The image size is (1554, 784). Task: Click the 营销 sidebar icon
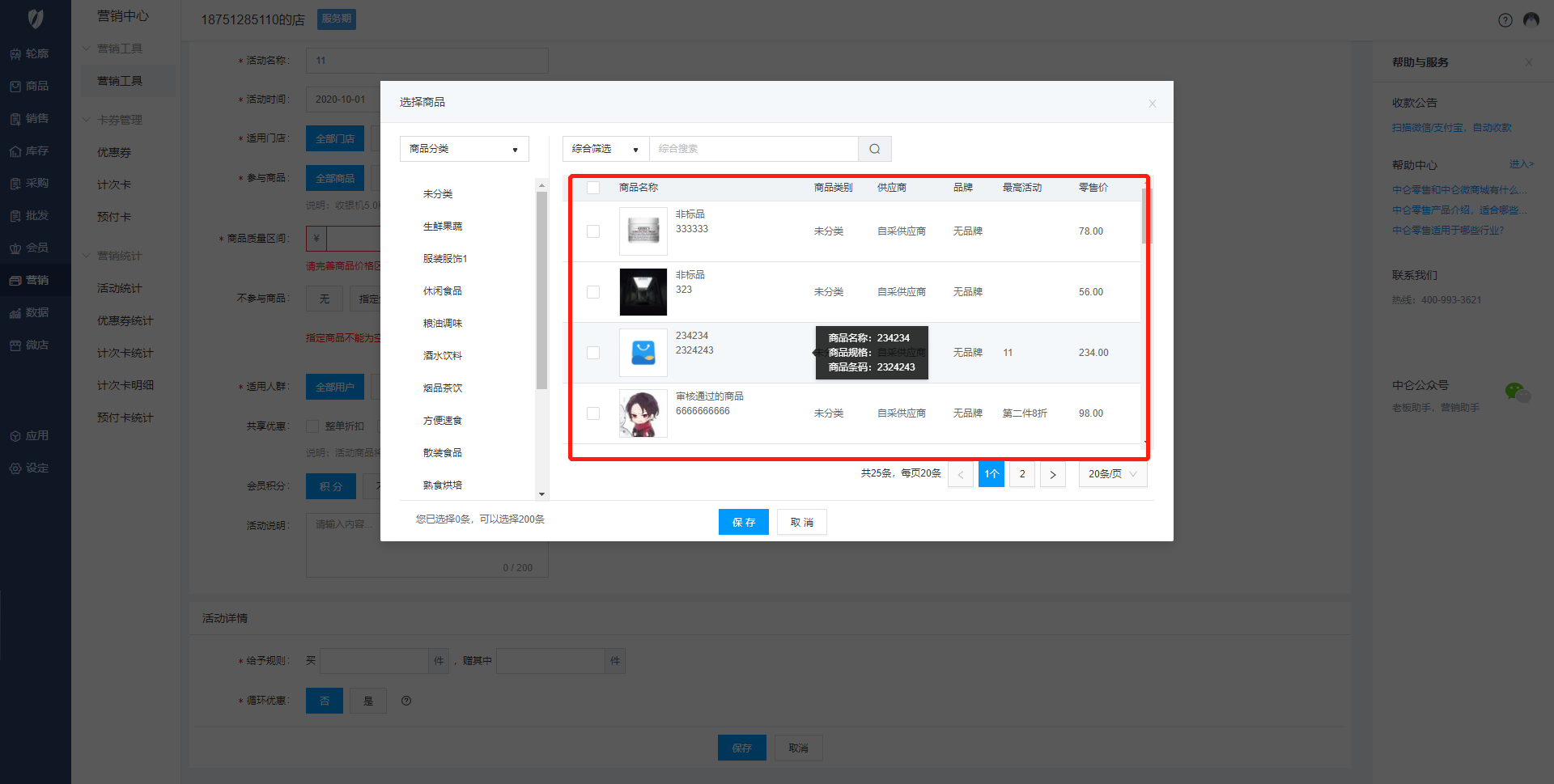tap(15, 281)
